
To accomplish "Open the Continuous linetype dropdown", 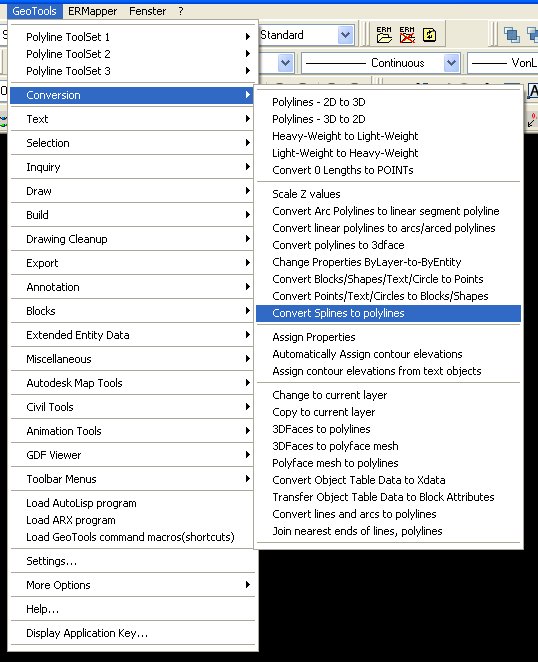I will point(451,63).
